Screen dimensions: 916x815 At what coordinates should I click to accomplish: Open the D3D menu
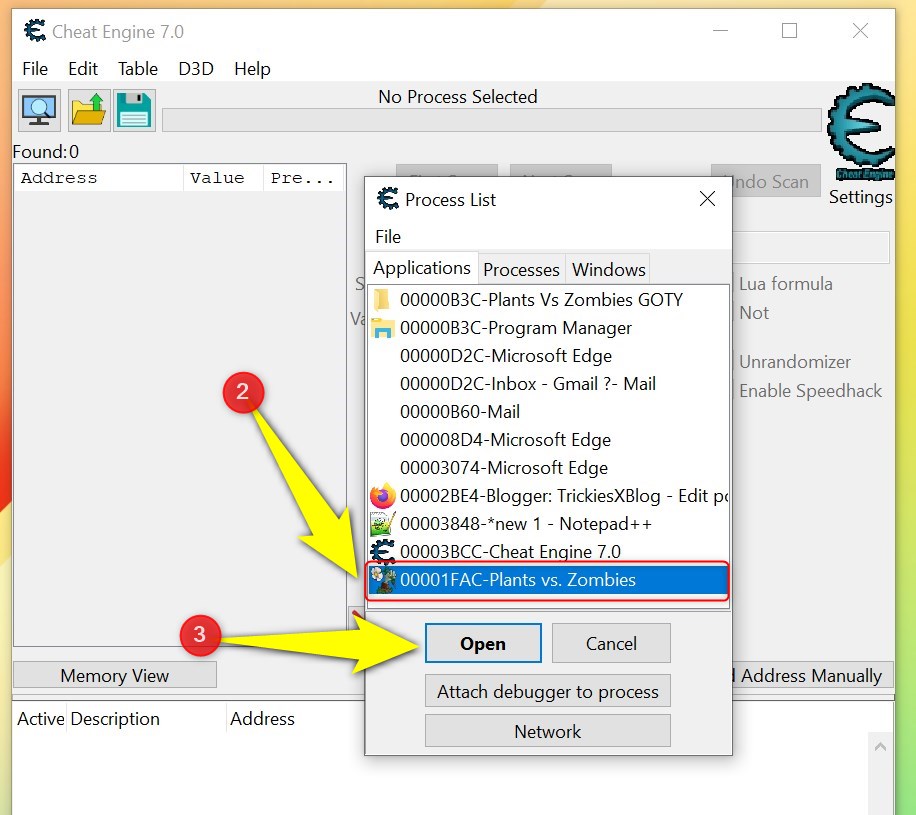pos(196,69)
